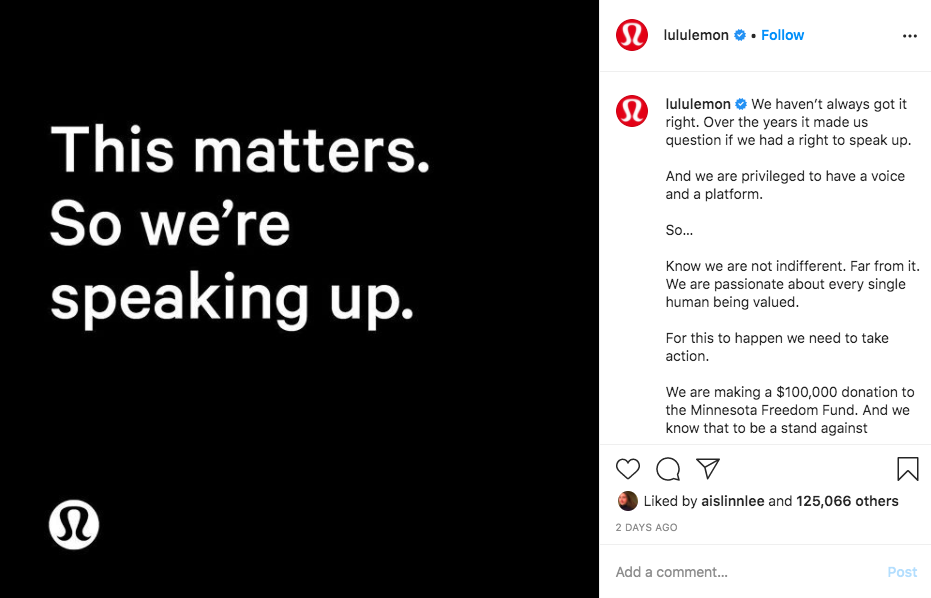Open lululemon username in header
This screenshot has height=598, width=931.
coord(696,35)
